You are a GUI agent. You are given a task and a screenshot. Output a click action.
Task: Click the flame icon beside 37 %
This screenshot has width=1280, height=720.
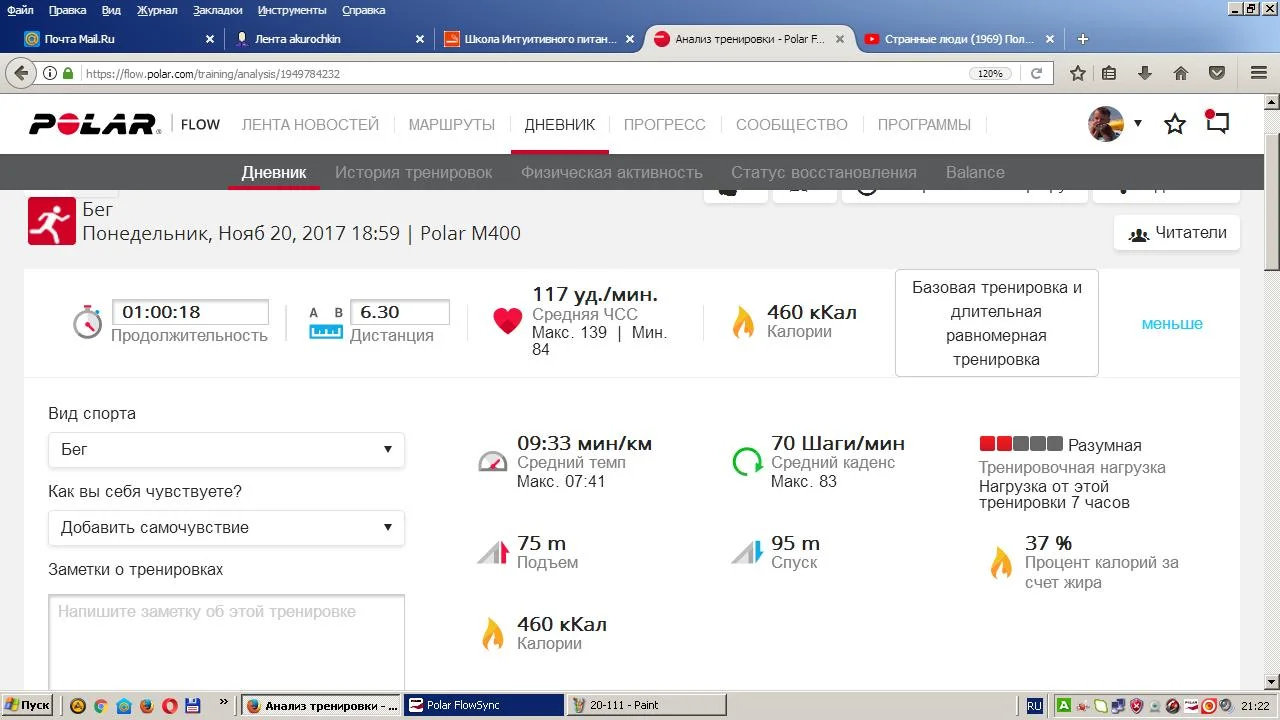[1001, 563]
